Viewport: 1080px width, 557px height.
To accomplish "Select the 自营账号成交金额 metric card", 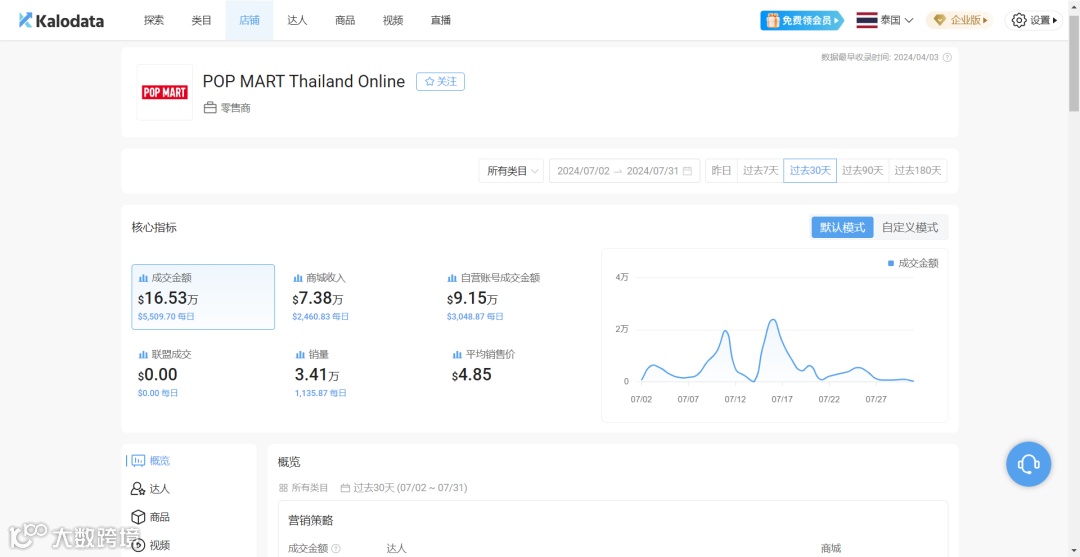I will (512, 297).
